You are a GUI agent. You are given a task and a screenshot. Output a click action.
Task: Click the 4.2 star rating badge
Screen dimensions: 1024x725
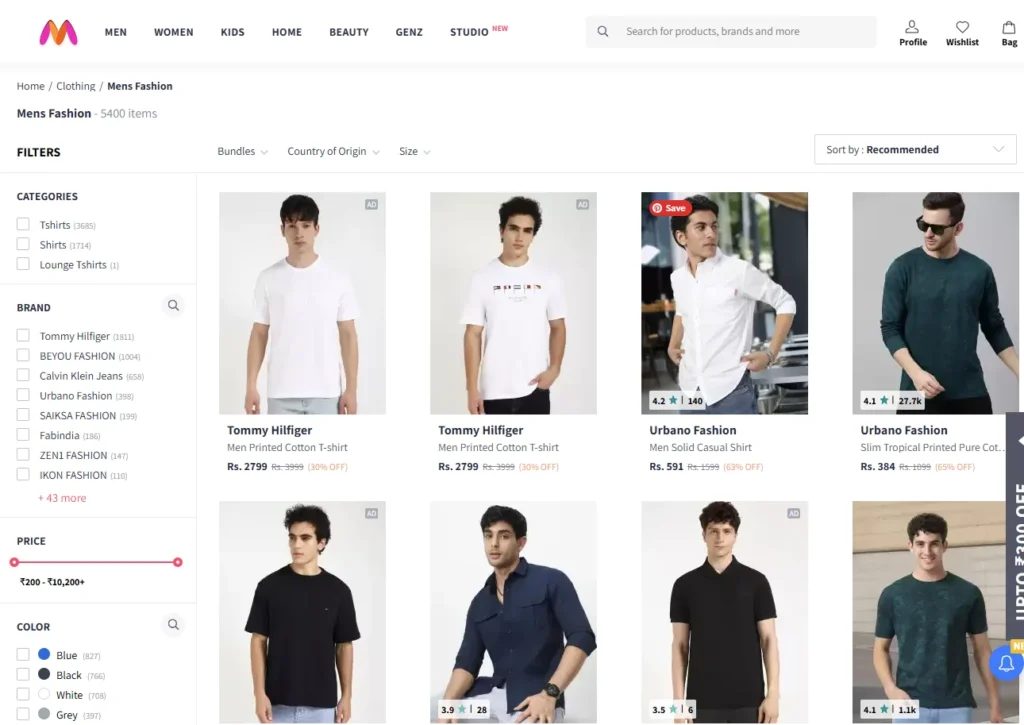click(x=677, y=400)
